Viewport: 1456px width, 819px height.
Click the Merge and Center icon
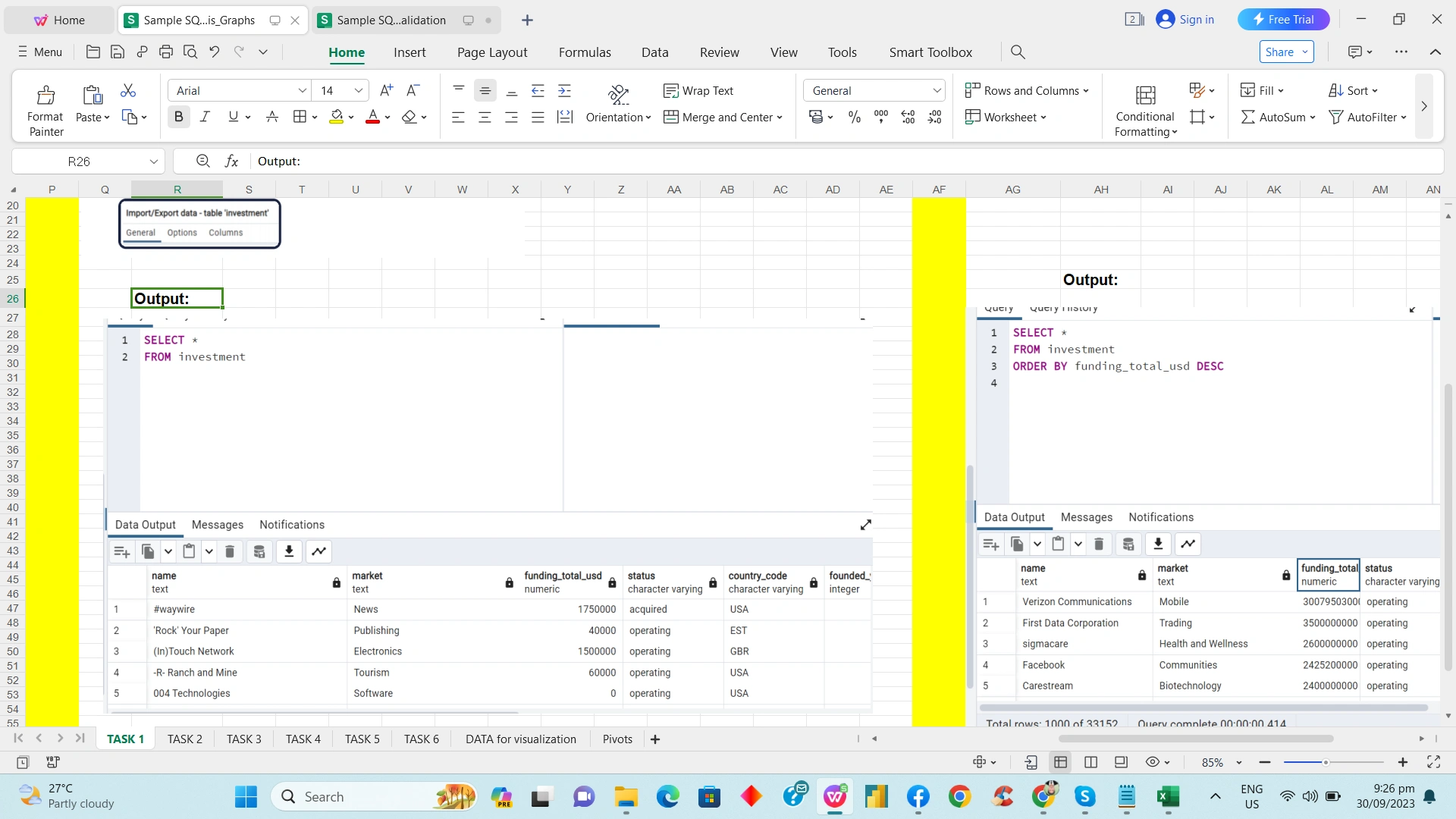672,117
